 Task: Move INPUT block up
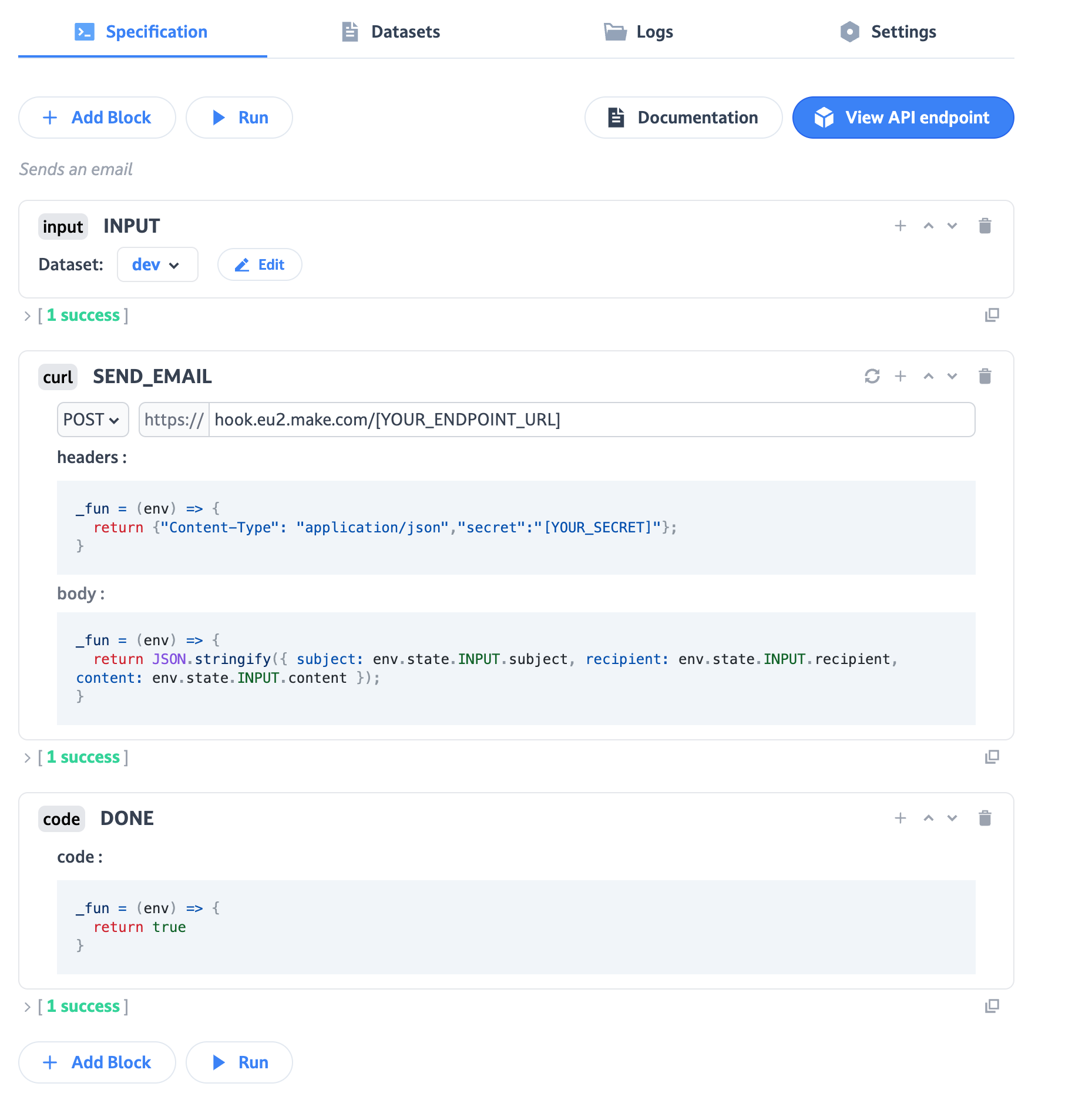(929, 226)
